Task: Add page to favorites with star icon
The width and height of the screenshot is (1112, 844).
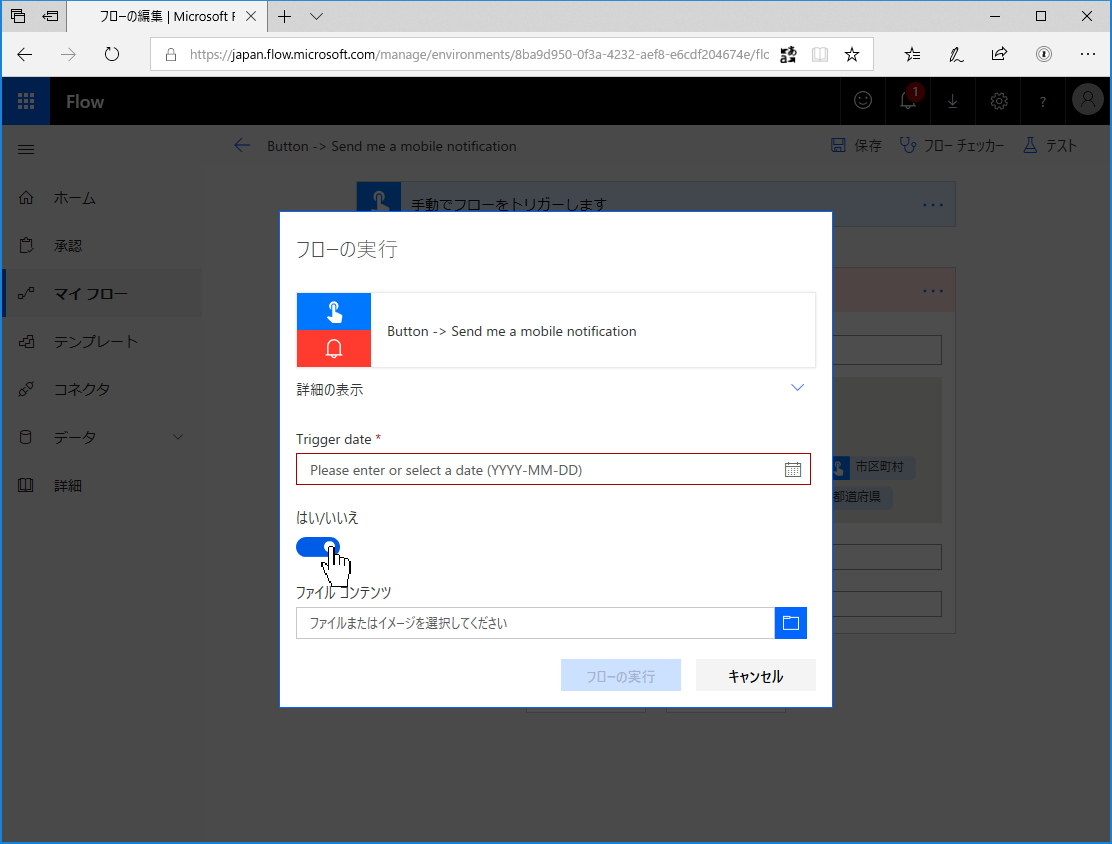Action: [852, 55]
